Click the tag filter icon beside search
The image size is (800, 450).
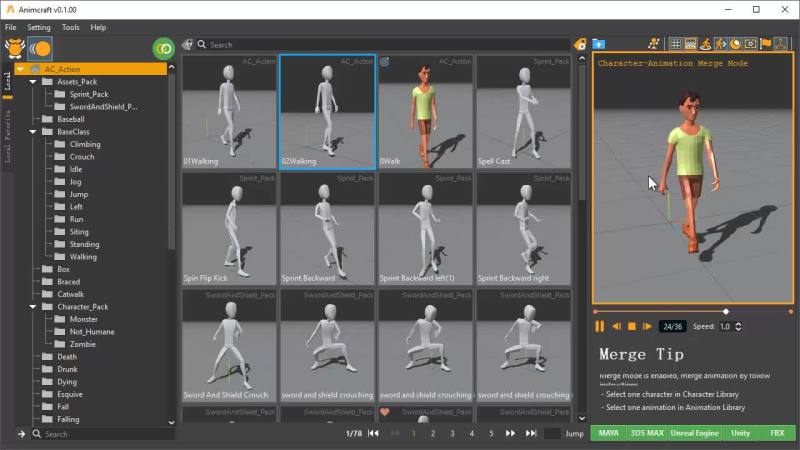click(188, 45)
